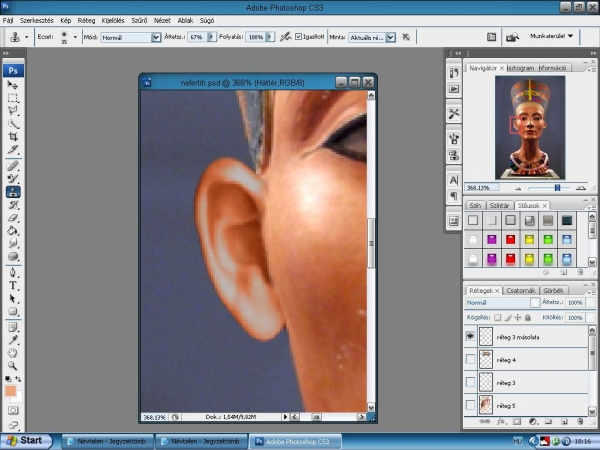The width and height of the screenshot is (600, 450).
Task: Show the réteg 4 layer
Action: 470,359
